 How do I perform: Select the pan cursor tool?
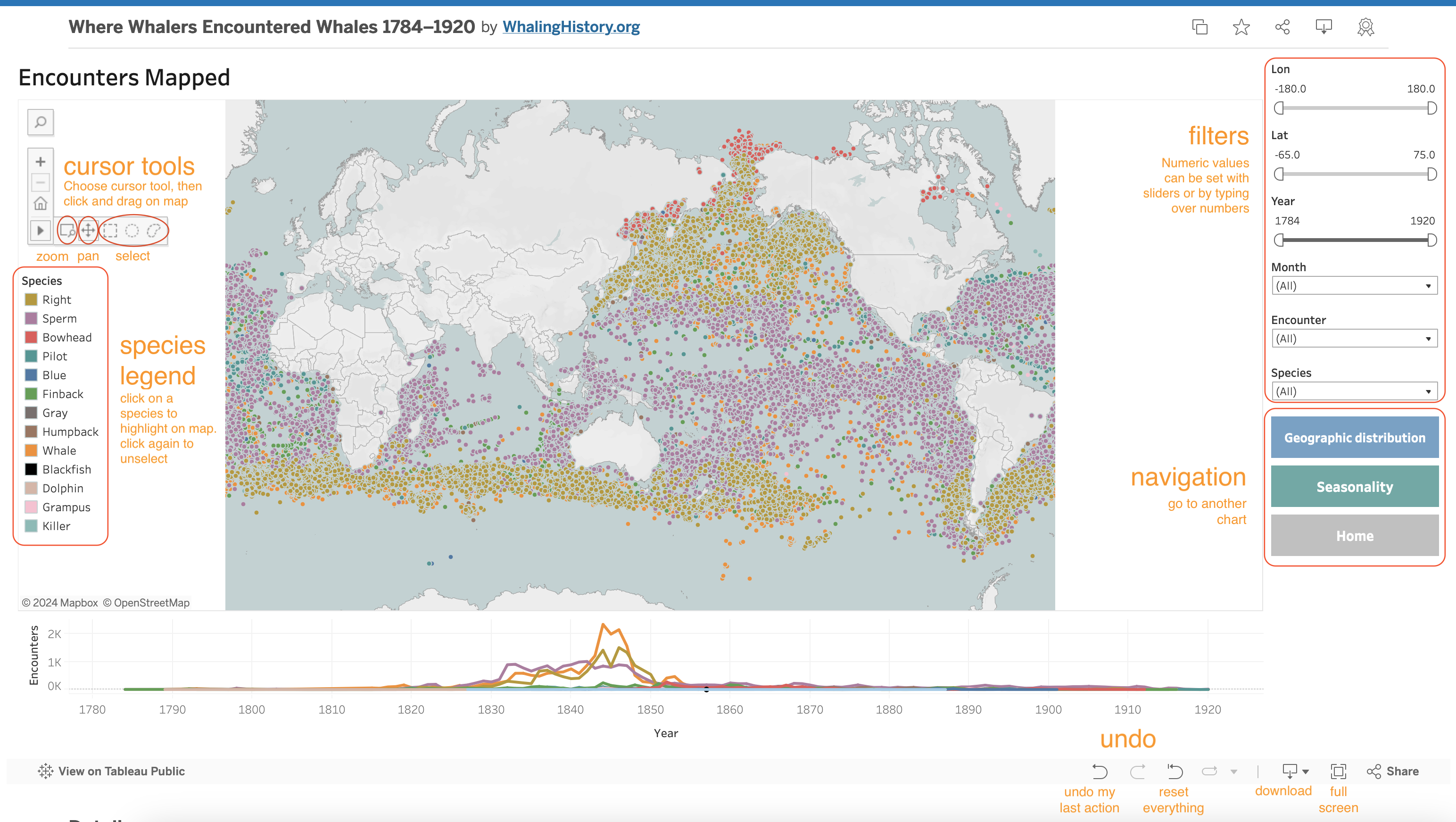click(x=88, y=230)
